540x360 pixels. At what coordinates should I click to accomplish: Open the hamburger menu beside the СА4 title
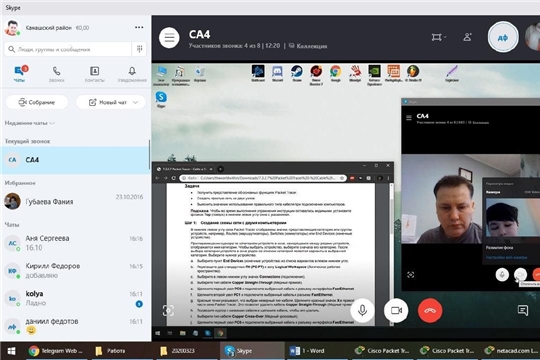pyautogui.click(x=169, y=38)
